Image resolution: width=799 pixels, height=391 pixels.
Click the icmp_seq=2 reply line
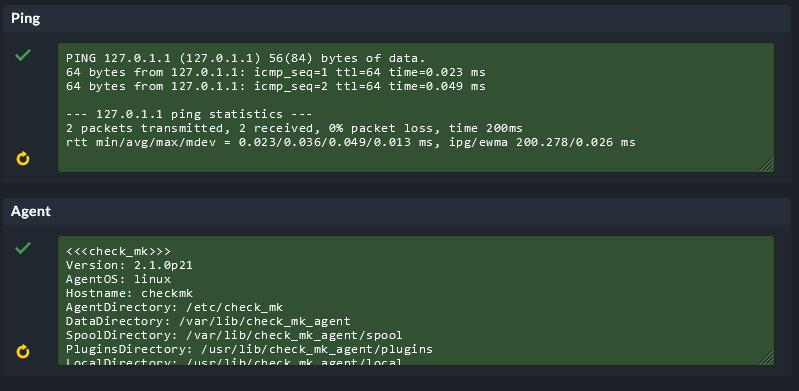pyautogui.click(x=276, y=86)
